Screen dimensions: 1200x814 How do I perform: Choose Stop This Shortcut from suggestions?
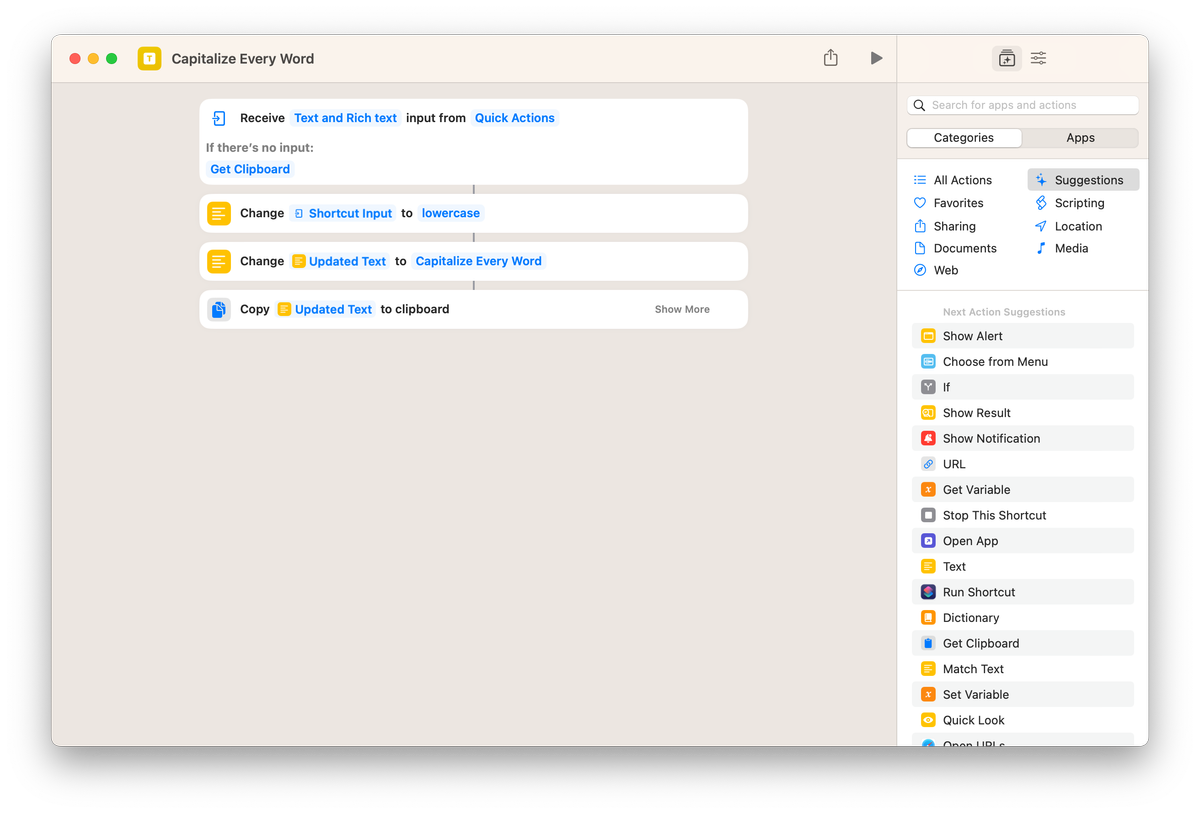992,515
